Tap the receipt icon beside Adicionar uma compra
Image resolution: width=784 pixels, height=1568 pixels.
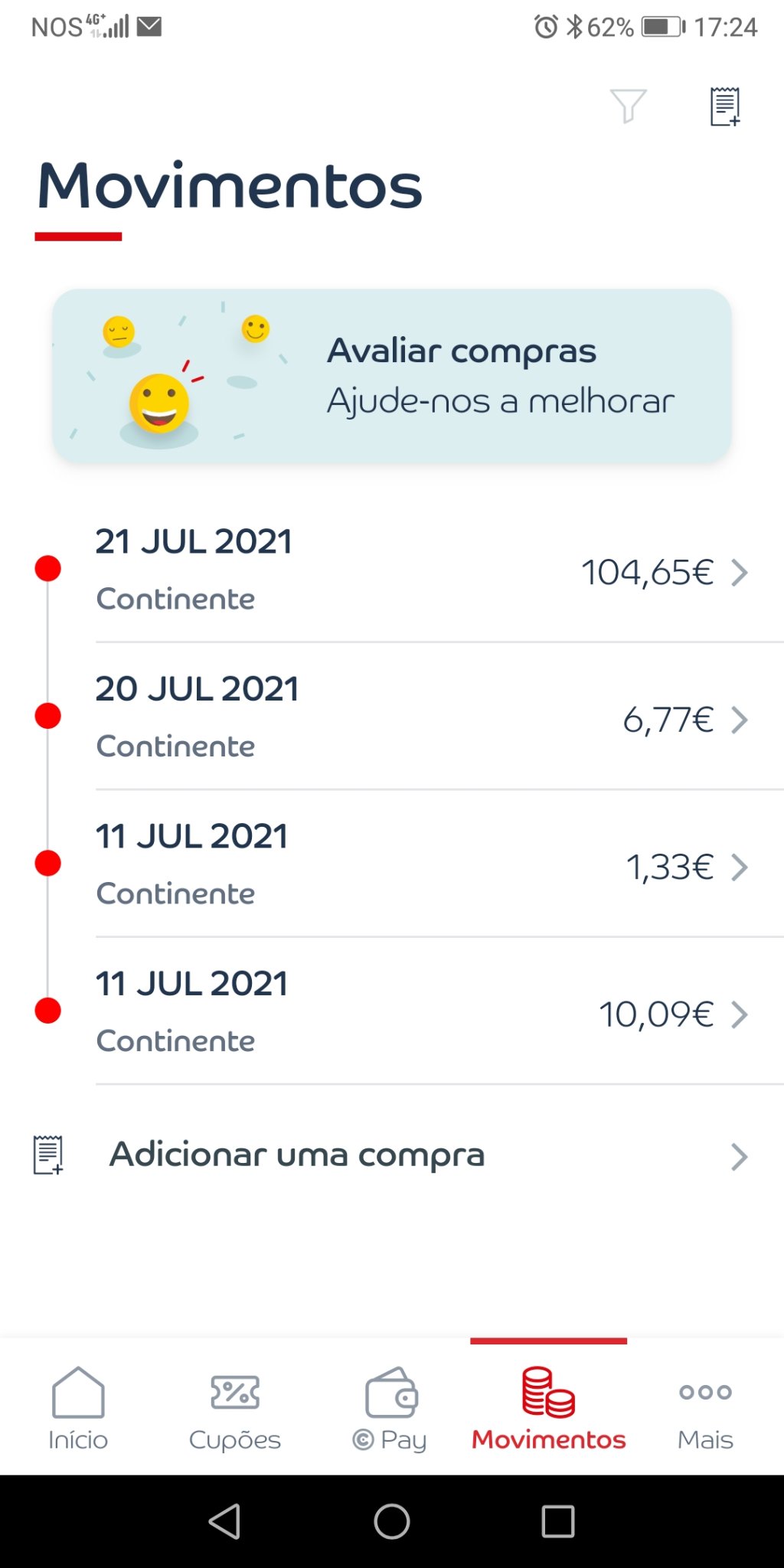47,1155
